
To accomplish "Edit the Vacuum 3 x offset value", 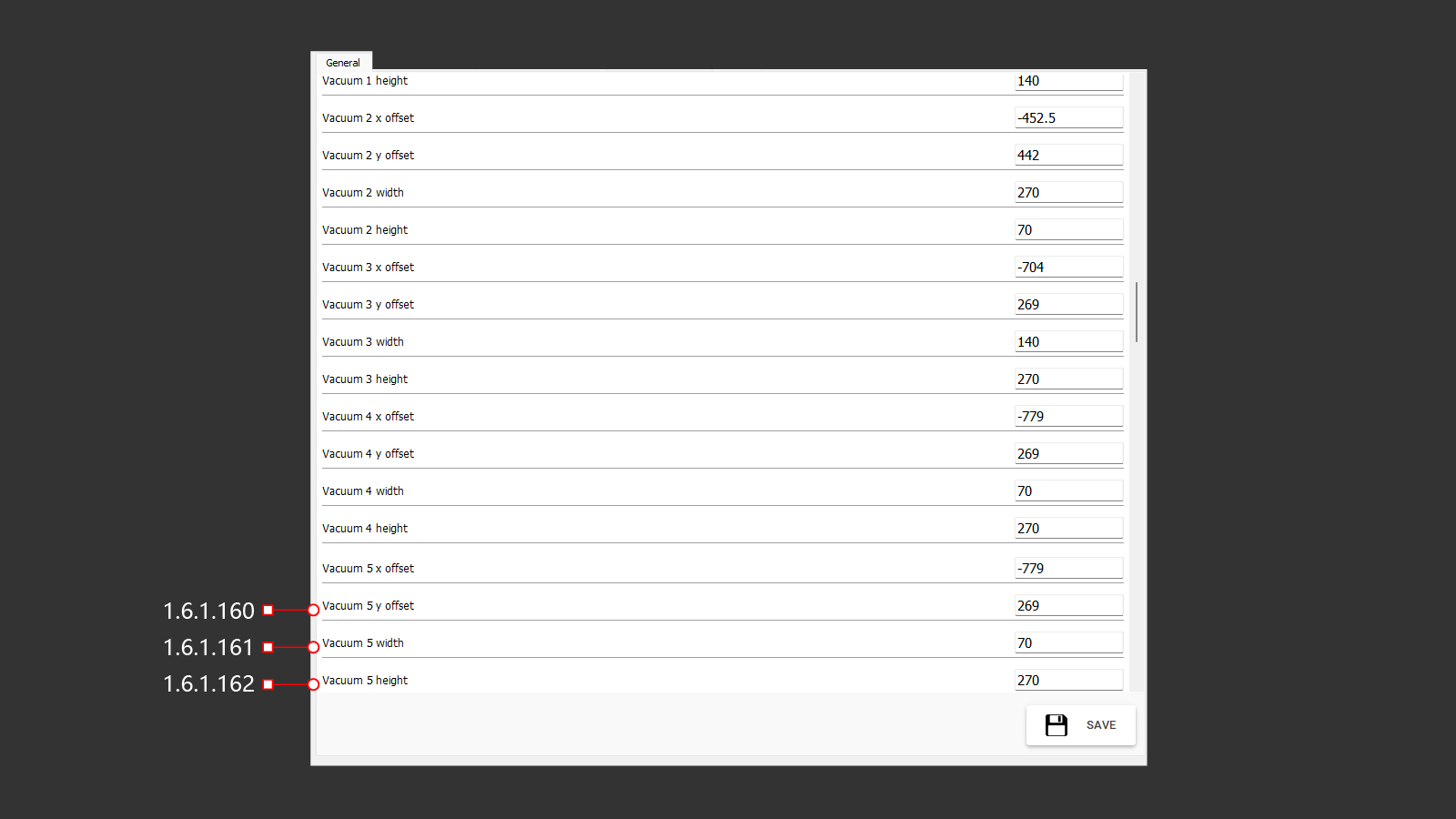I will click(1067, 268).
